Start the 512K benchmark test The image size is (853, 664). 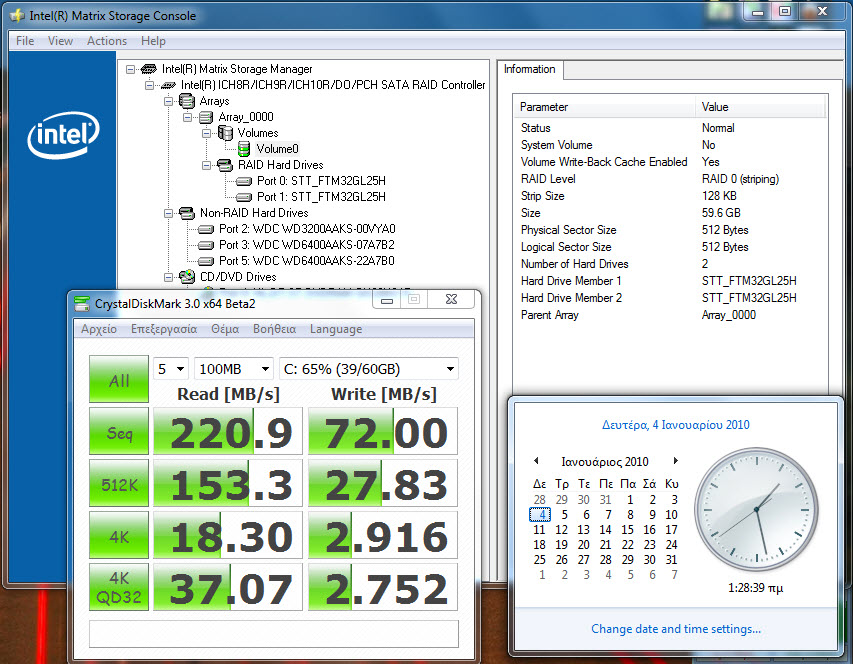point(119,483)
